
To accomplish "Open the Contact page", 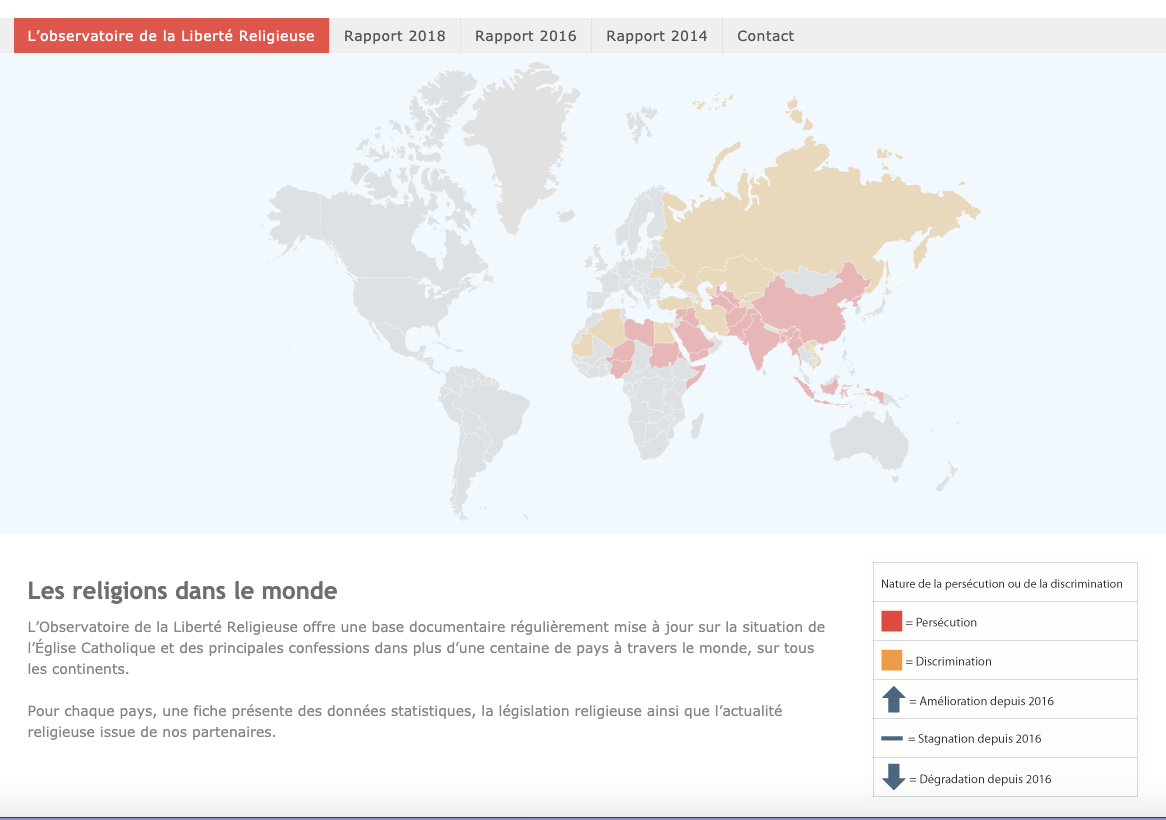I will click(765, 36).
